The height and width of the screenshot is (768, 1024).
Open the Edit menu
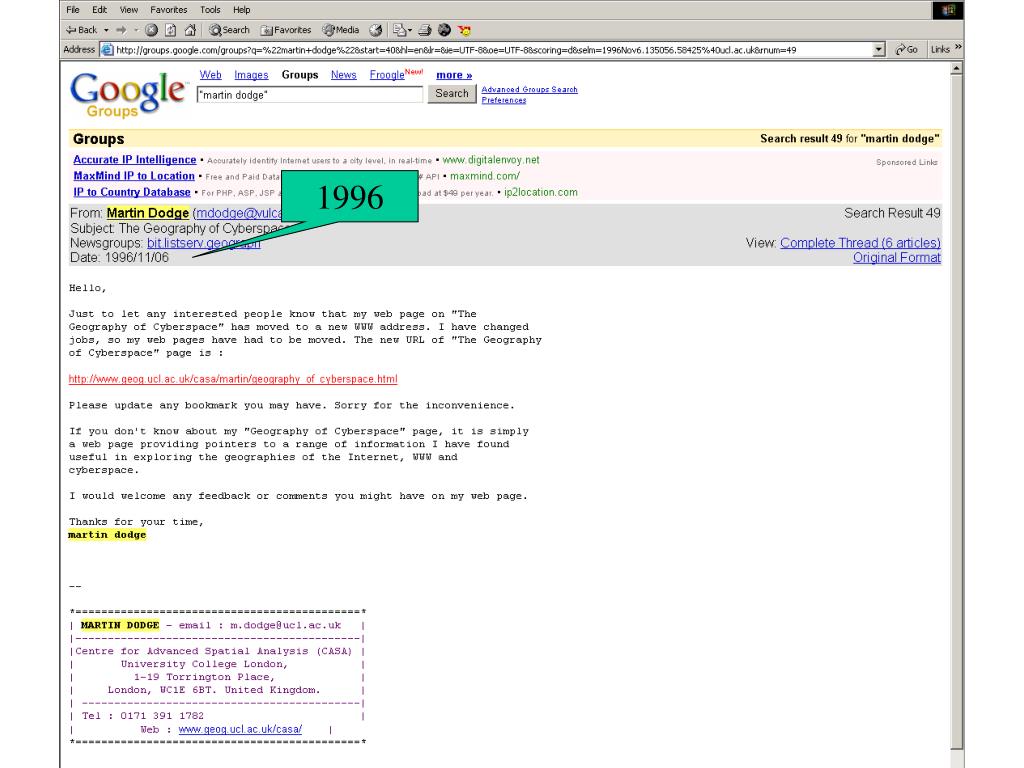[x=99, y=10]
